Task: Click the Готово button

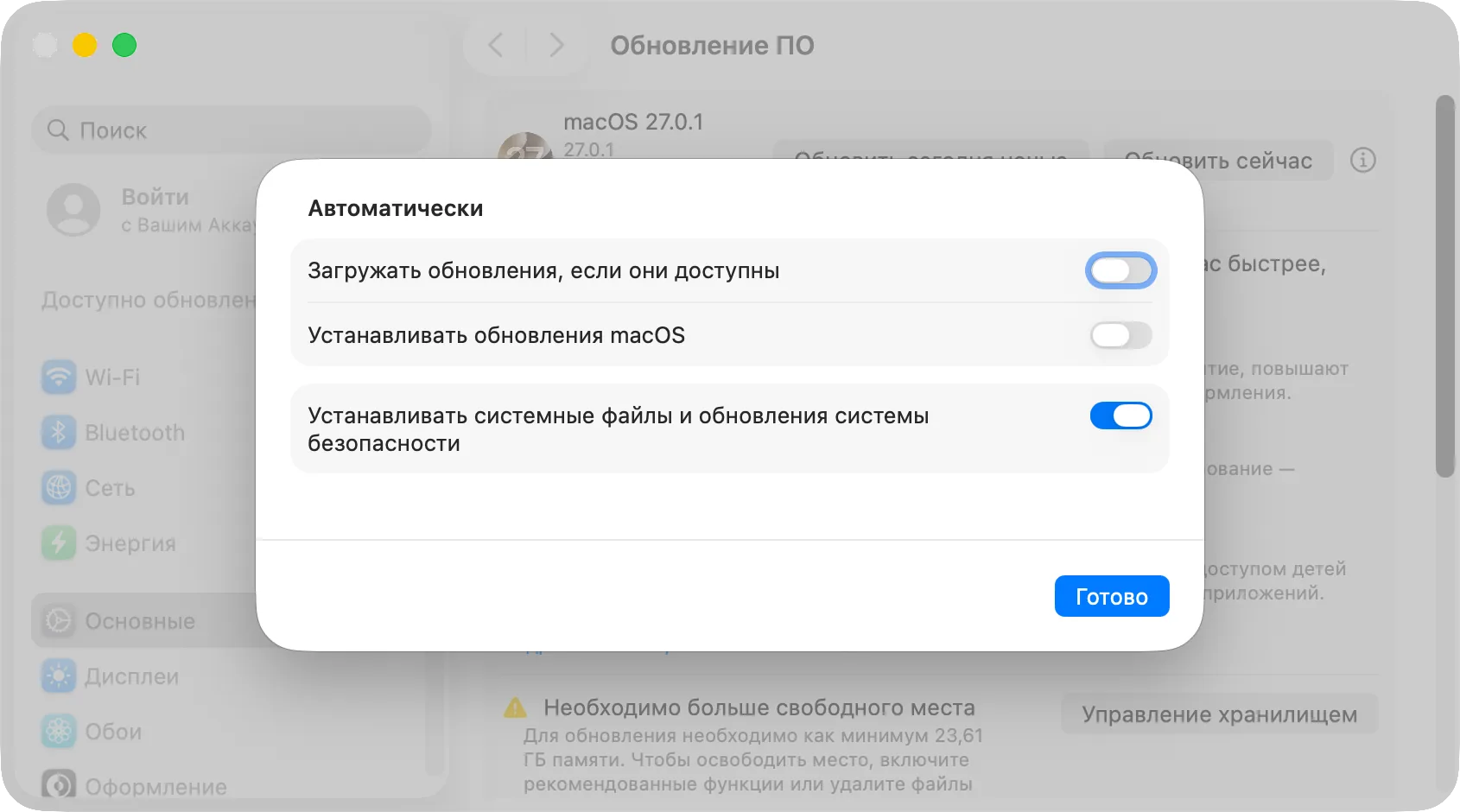Action: click(1111, 596)
